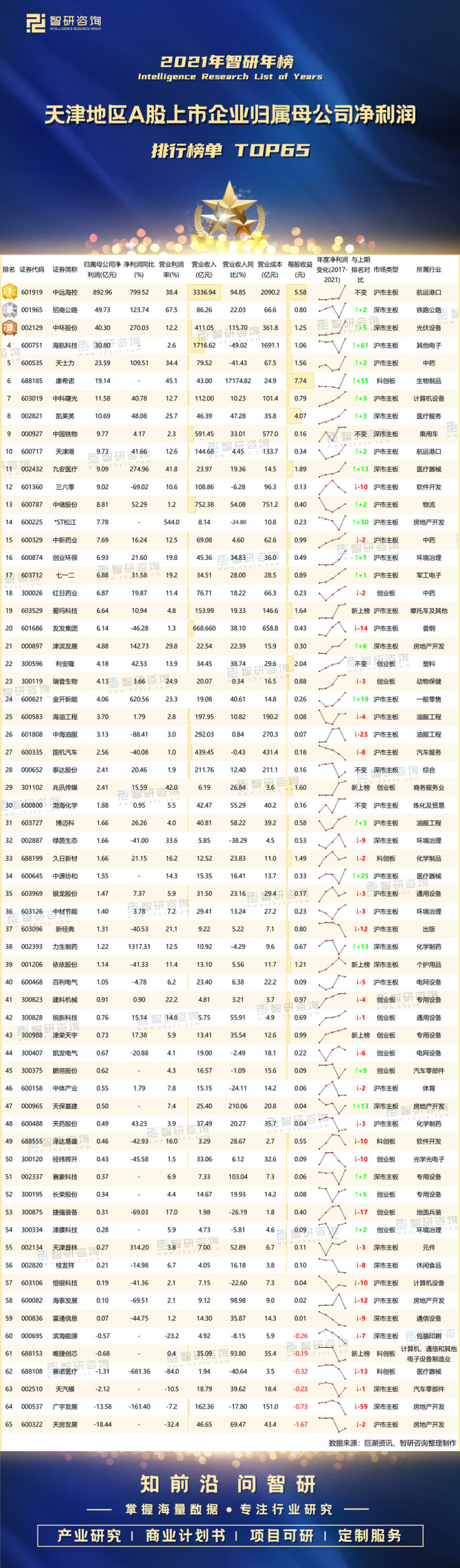Click revenue value 3336.94
The width and height of the screenshot is (460, 1568).
point(204,292)
